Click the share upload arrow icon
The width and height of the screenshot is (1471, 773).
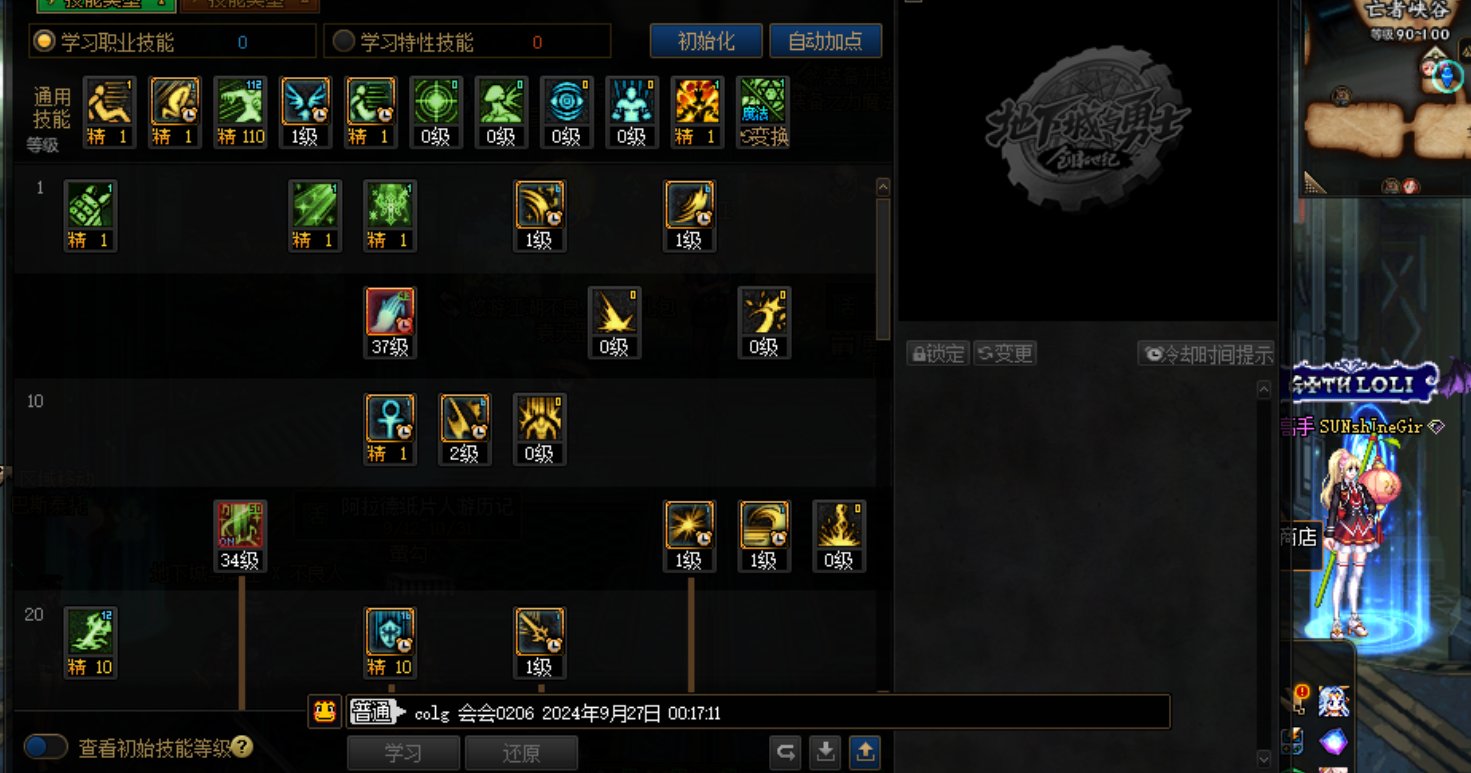point(865,752)
